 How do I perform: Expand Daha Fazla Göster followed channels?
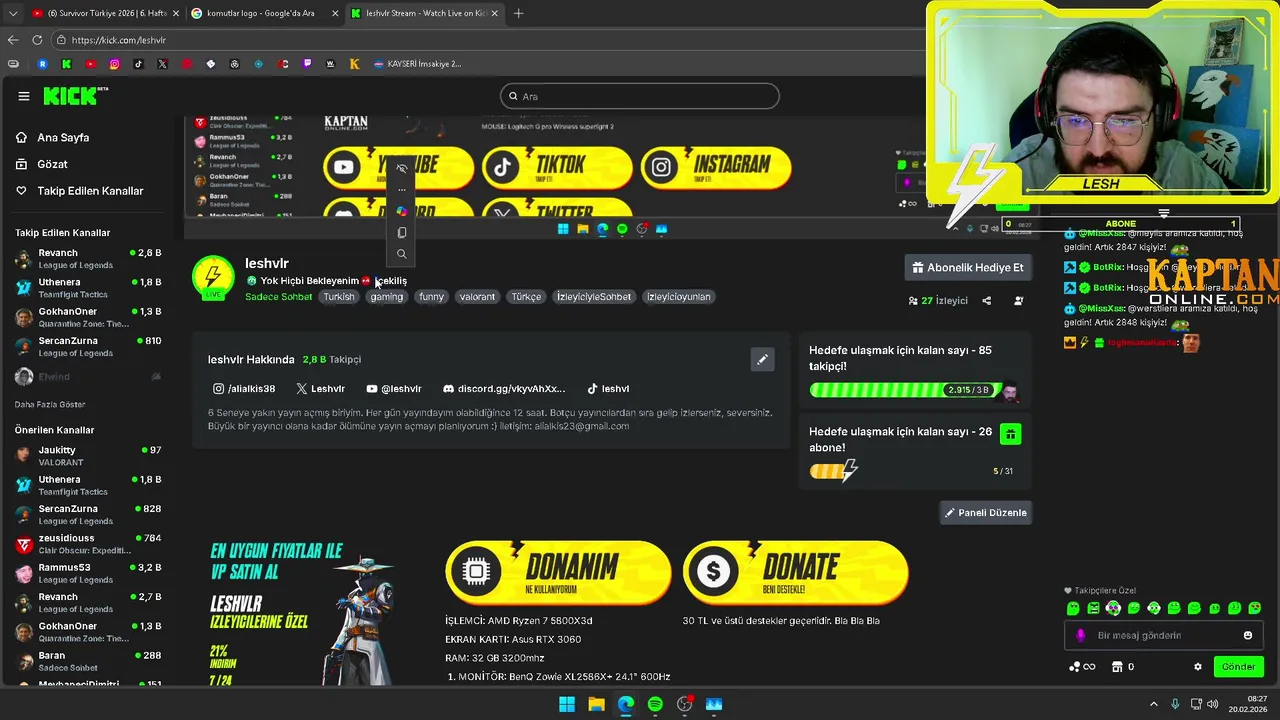(x=50, y=404)
